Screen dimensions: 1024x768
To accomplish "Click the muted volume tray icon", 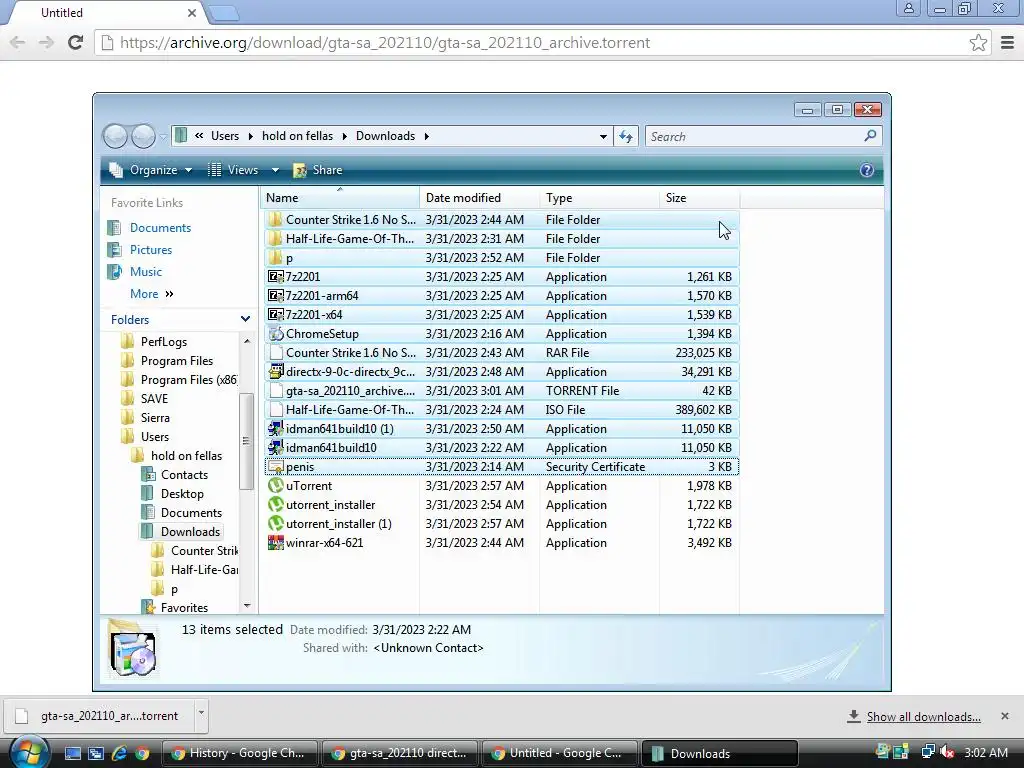I will point(947,752).
